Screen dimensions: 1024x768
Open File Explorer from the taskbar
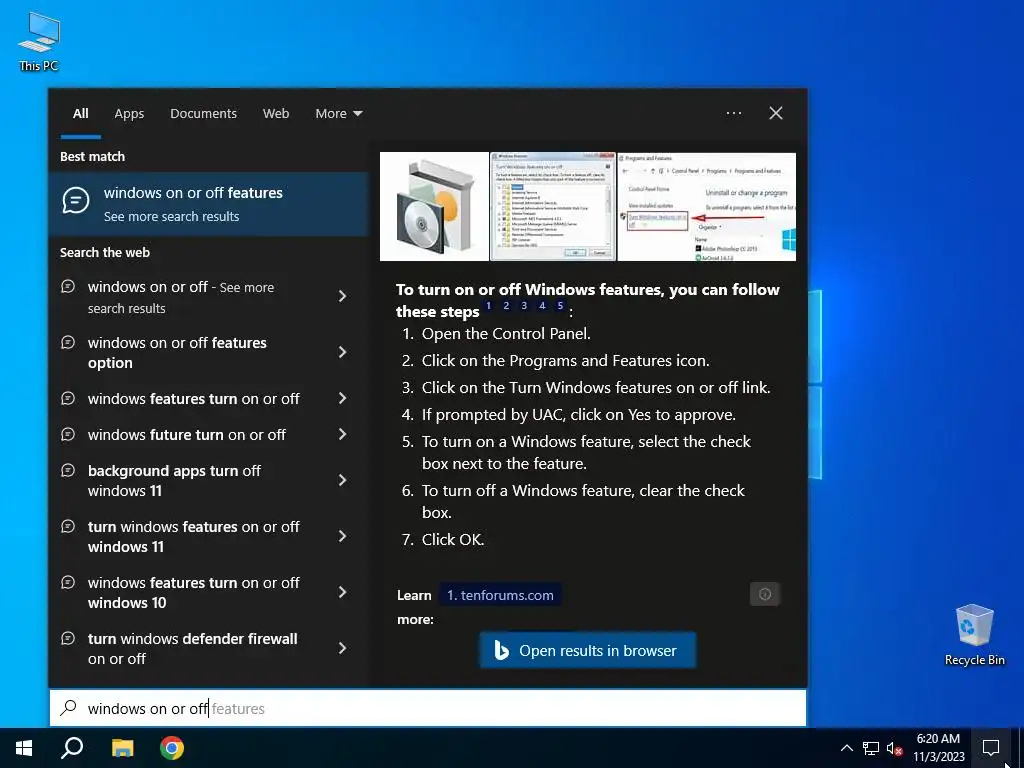pos(122,748)
